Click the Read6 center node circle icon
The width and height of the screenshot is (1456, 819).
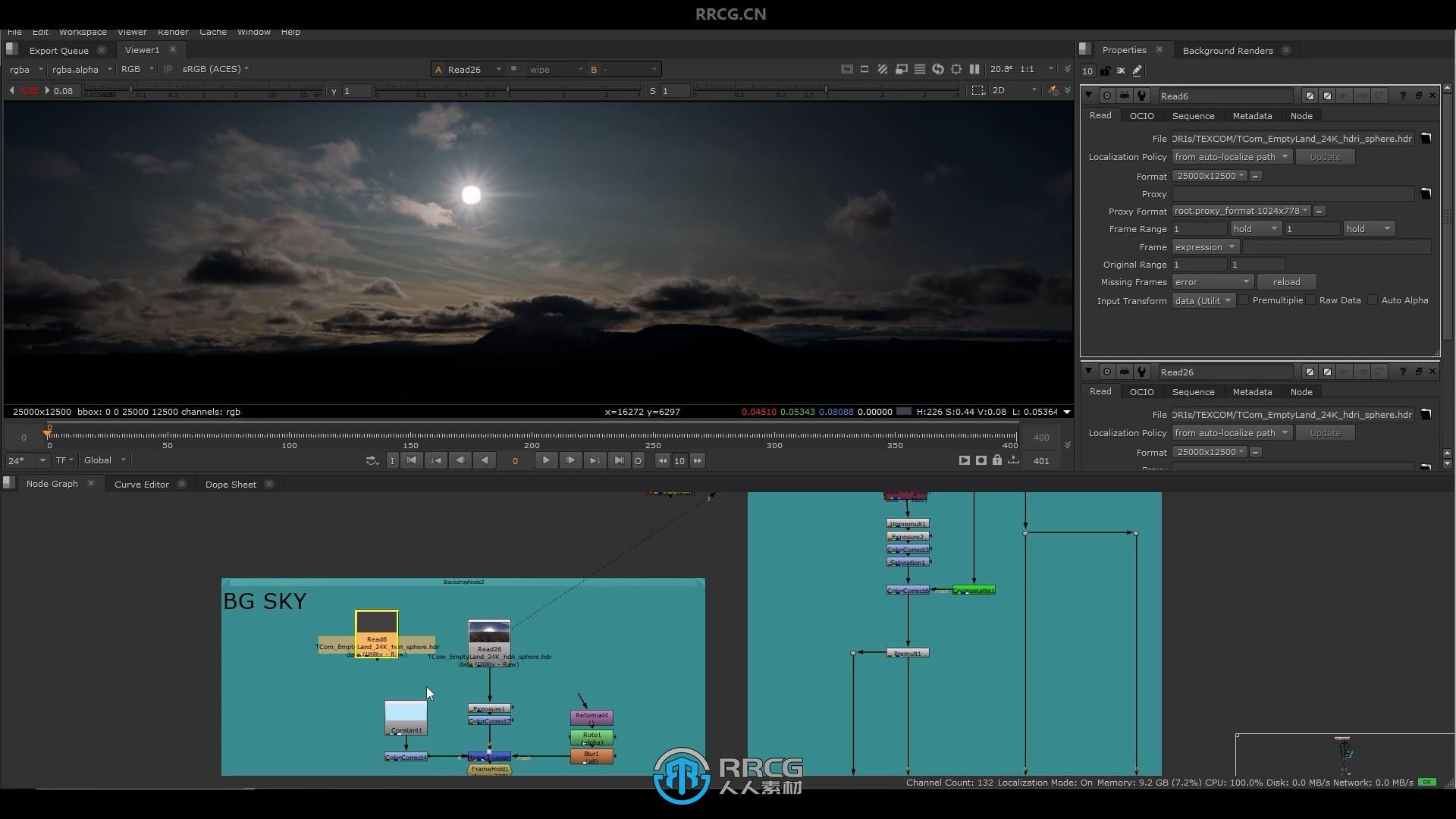(1107, 96)
